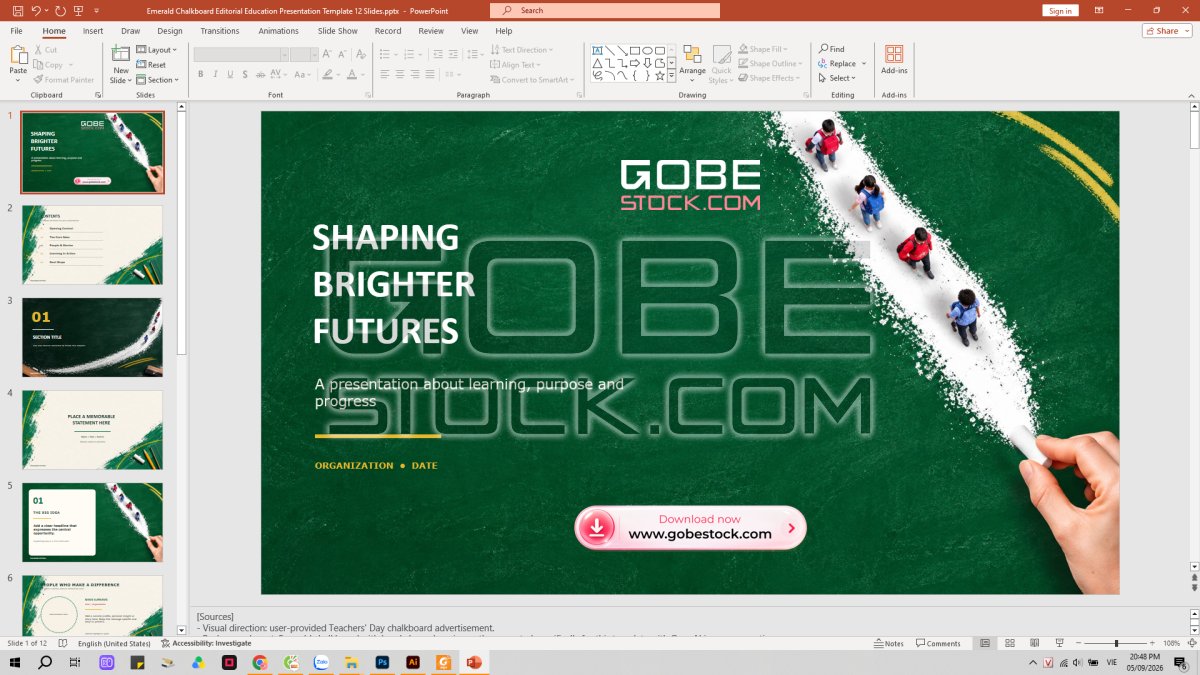Click the Save icon in Quick Access Toolbar
1200x675 pixels.
[x=17, y=10]
